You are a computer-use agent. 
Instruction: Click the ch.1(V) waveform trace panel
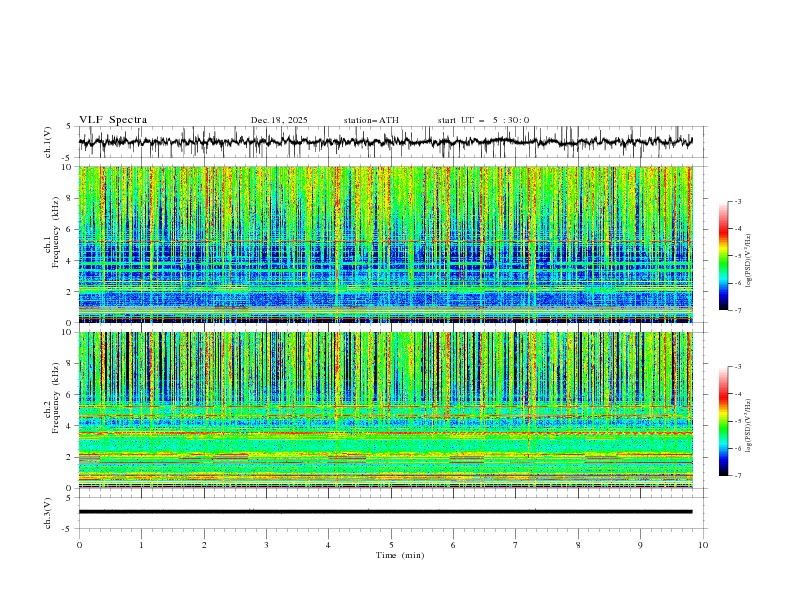click(390, 142)
